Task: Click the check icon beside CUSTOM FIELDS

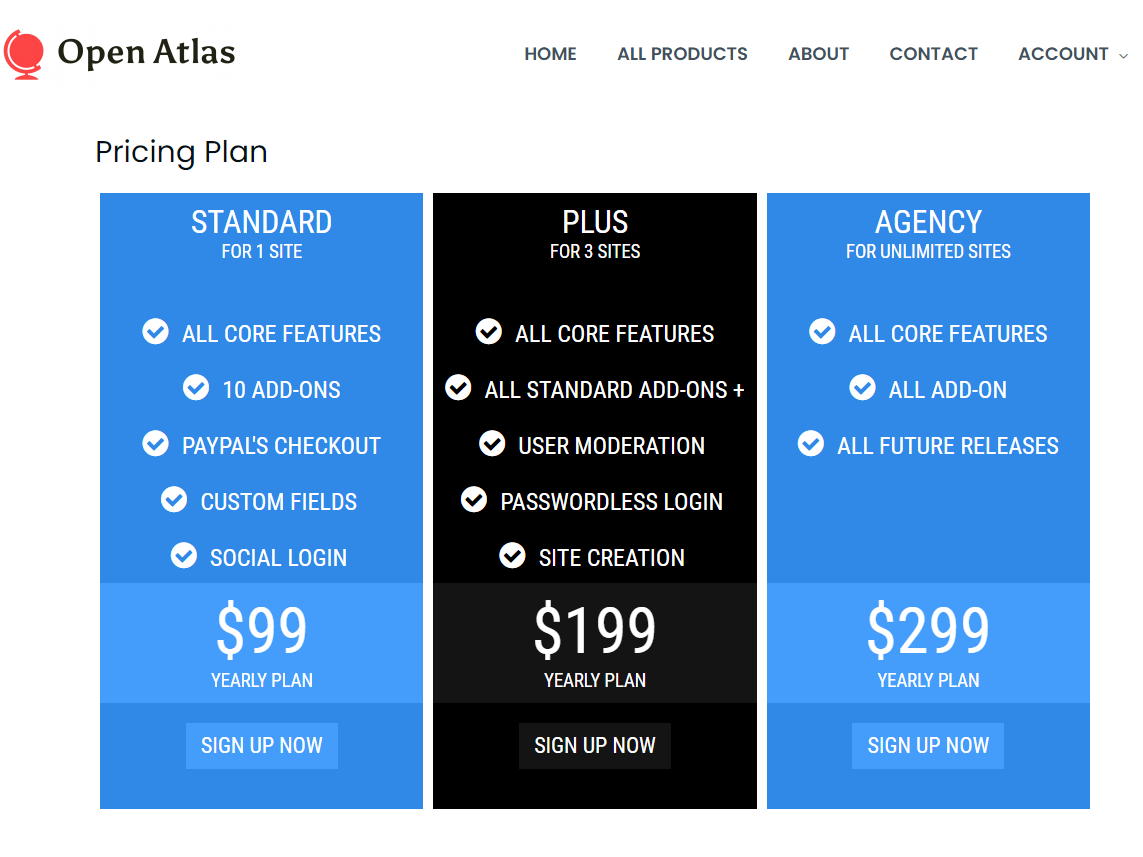Action: click(174, 500)
